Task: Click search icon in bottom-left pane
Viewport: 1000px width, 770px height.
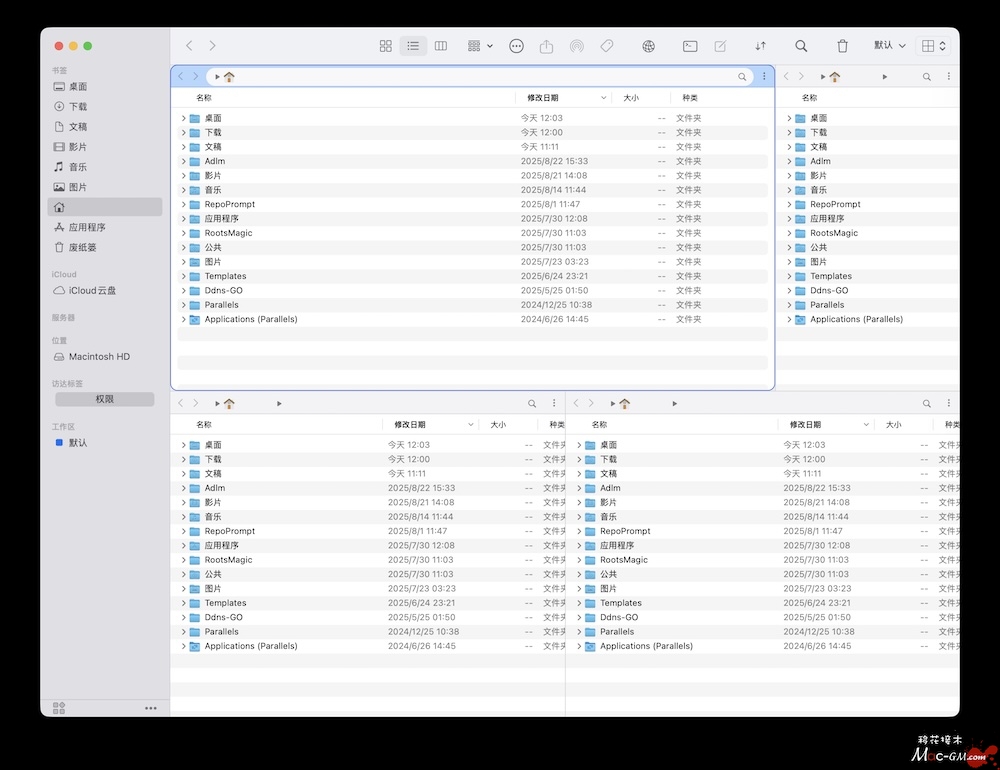Action: [x=532, y=403]
